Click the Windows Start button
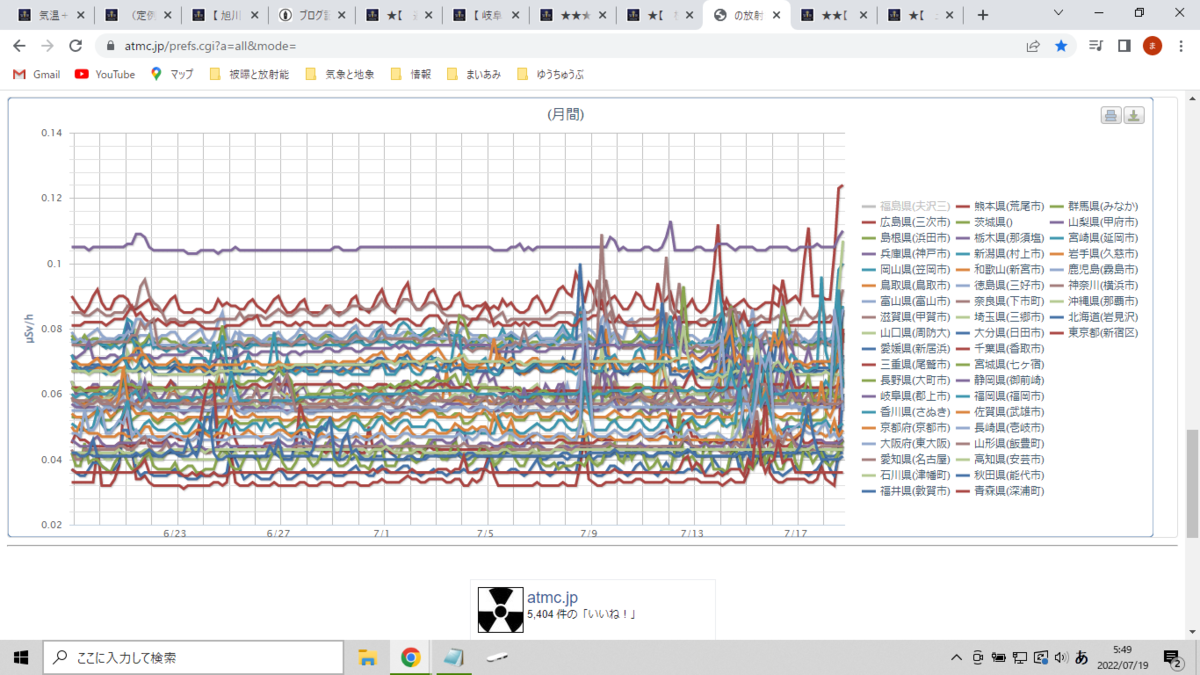Viewport: 1200px width, 675px height. 20,658
